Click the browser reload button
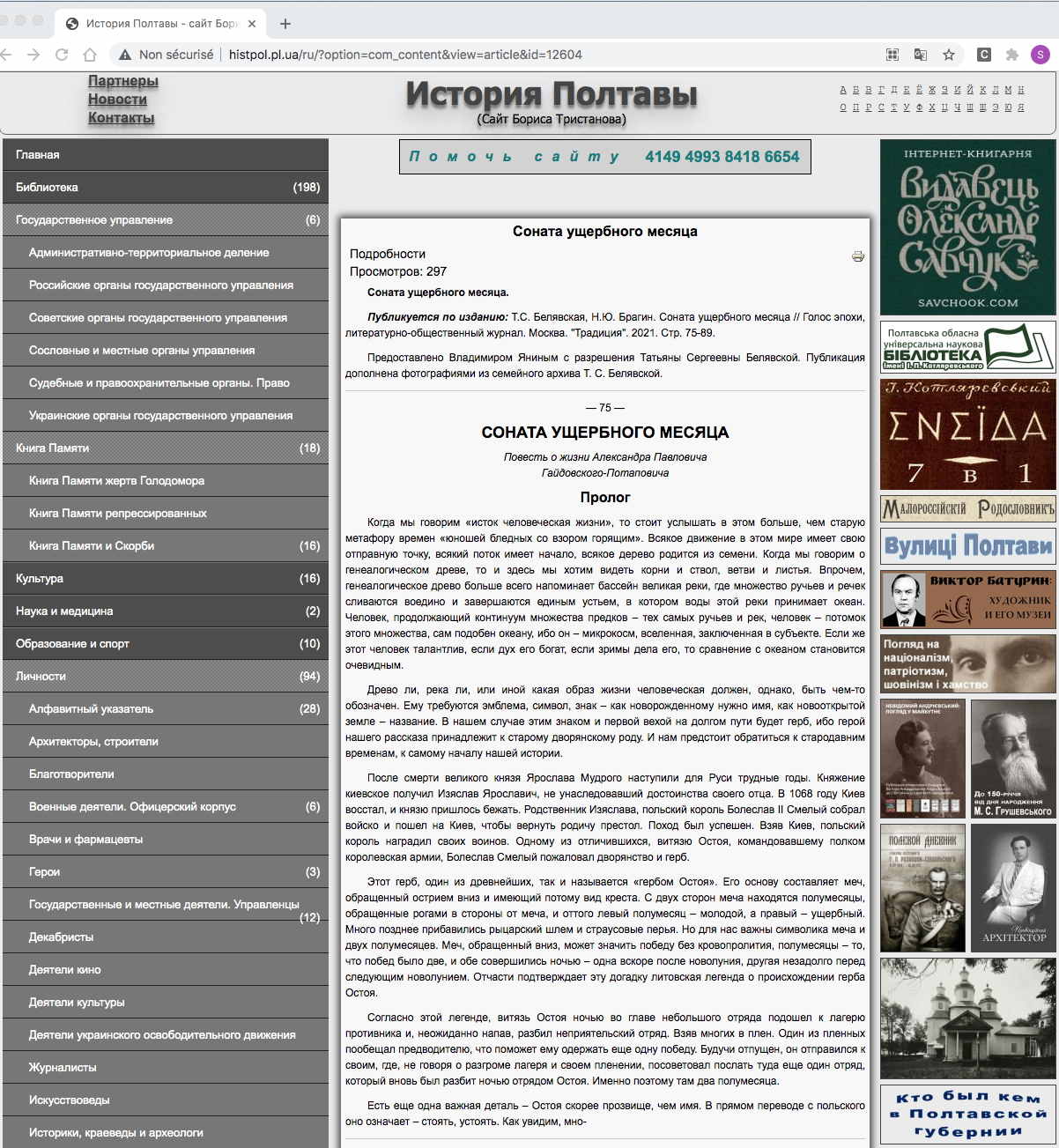Image resolution: width=1059 pixels, height=1148 pixels. tap(62, 55)
